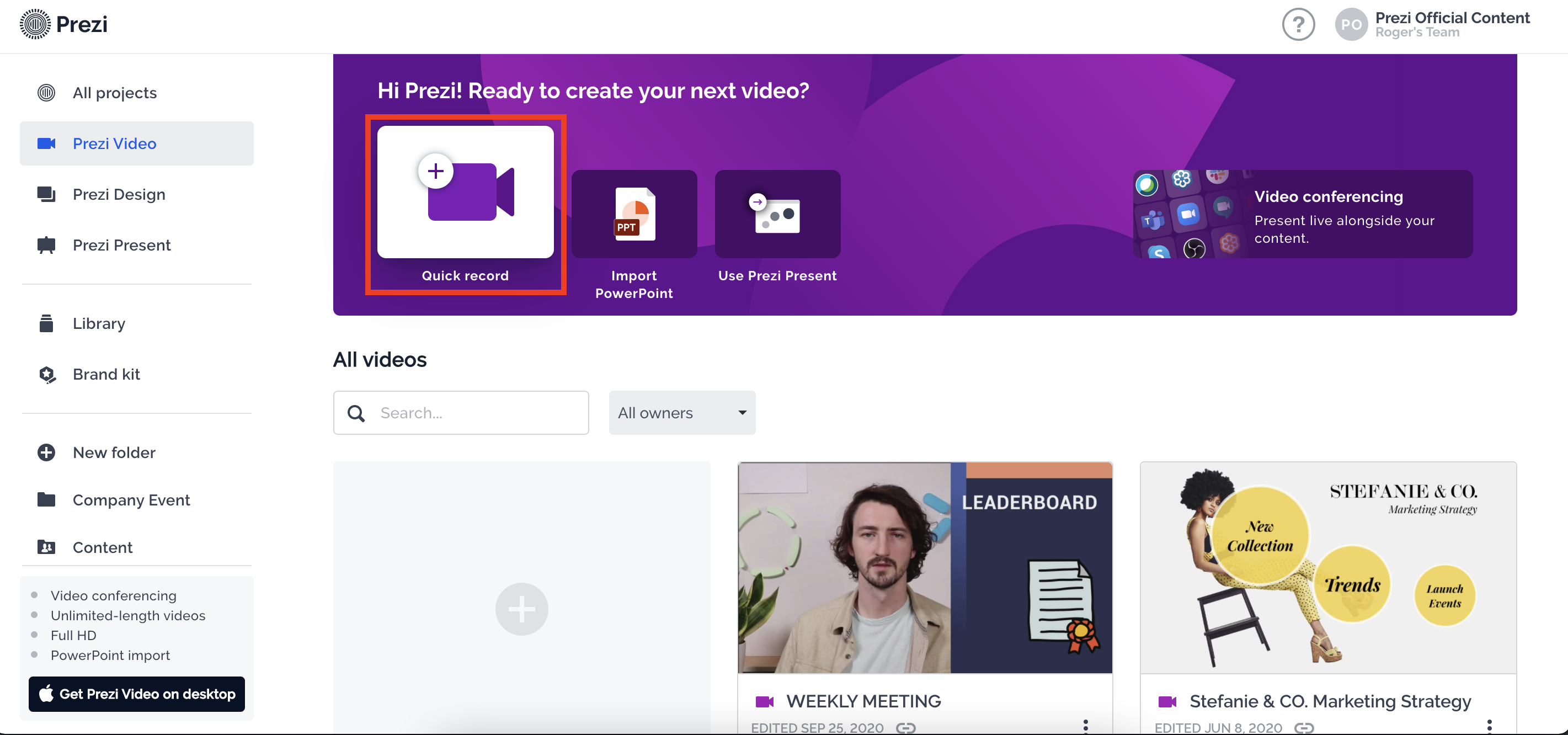Click link icon under WEEKLY MEETING
The height and width of the screenshot is (735, 1568).
click(x=905, y=727)
